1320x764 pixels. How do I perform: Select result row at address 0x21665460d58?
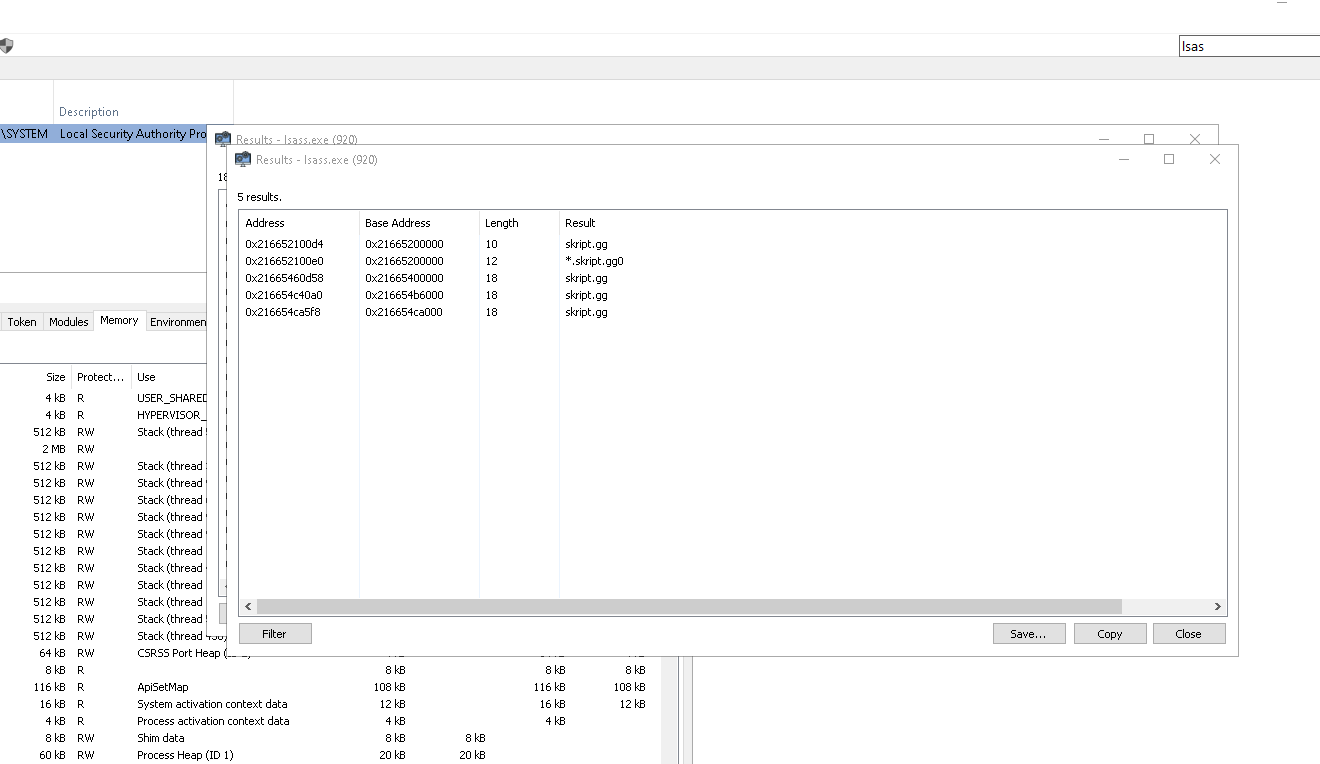pyautogui.click(x=732, y=278)
